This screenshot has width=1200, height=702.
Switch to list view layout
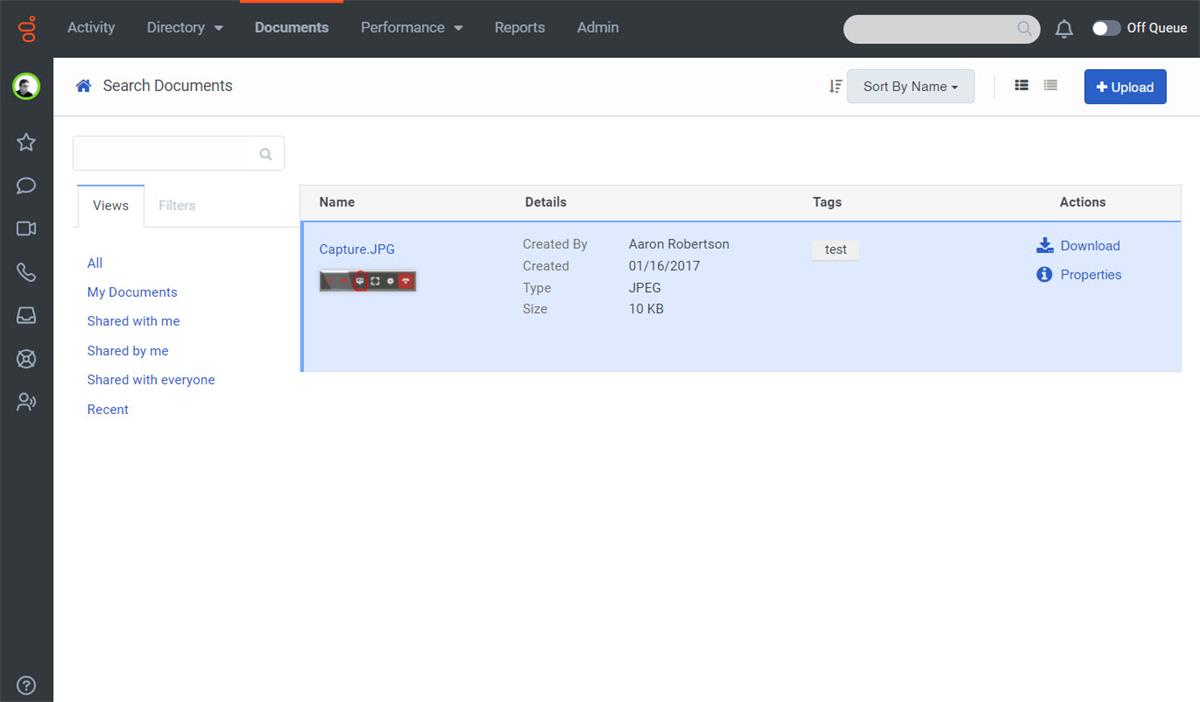tap(1021, 85)
